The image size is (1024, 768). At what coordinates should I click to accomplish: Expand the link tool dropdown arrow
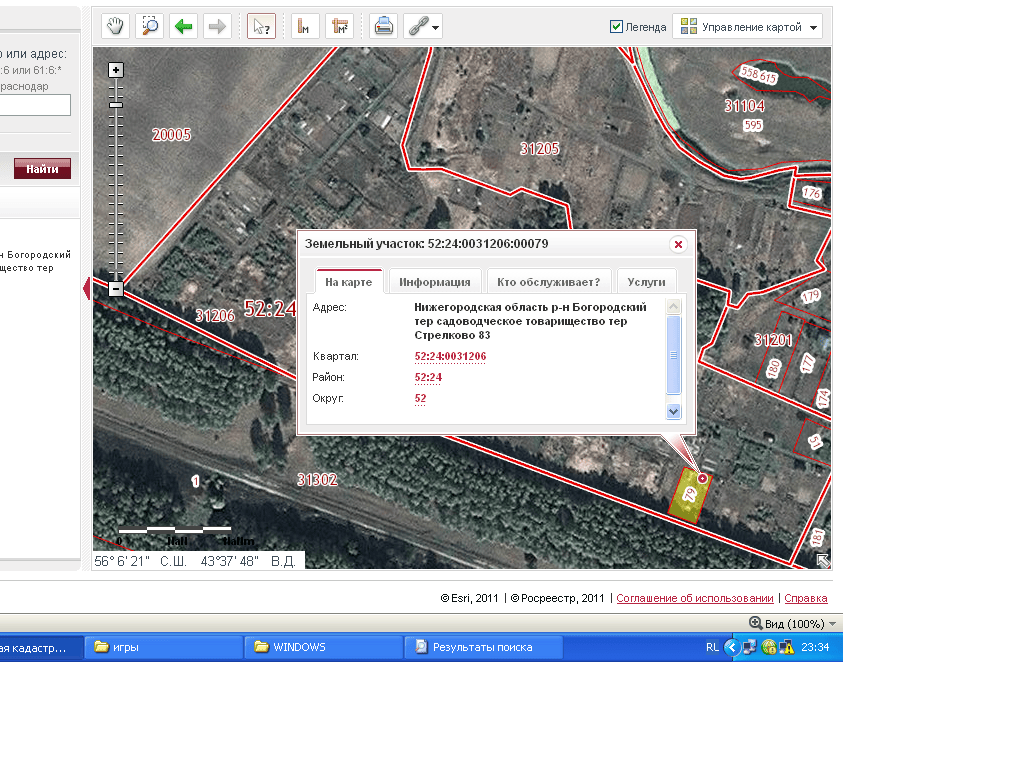click(x=435, y=27)
